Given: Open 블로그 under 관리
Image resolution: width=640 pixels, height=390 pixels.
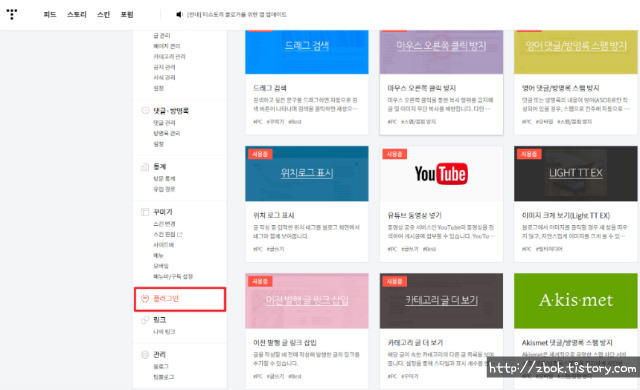Looking at the screenshot, I should click(x=161, y=367).
